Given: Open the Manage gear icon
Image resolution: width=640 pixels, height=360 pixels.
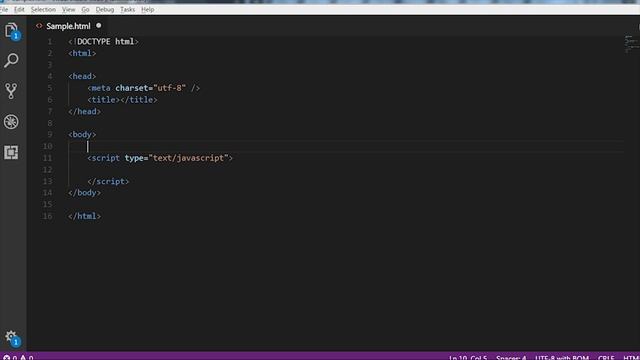Looking at the screenshot, I should click(x=12, y=338).
